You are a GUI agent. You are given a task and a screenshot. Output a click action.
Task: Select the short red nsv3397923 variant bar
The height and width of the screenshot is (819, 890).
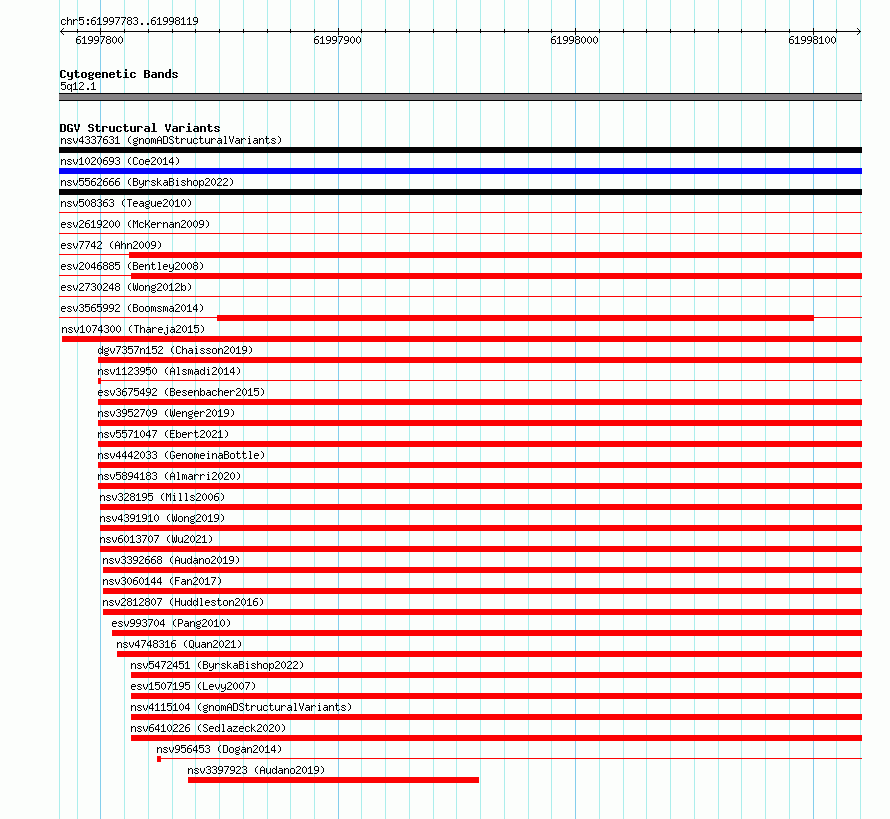[x=333, y=780]
